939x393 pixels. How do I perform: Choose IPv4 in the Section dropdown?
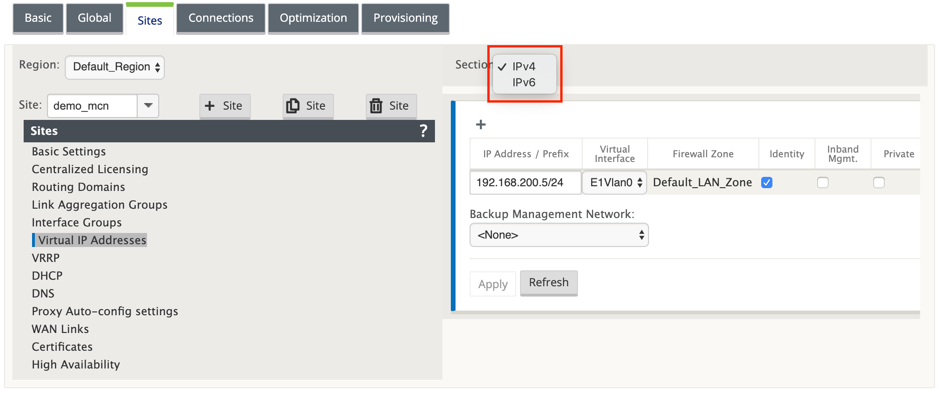point(524,67)
